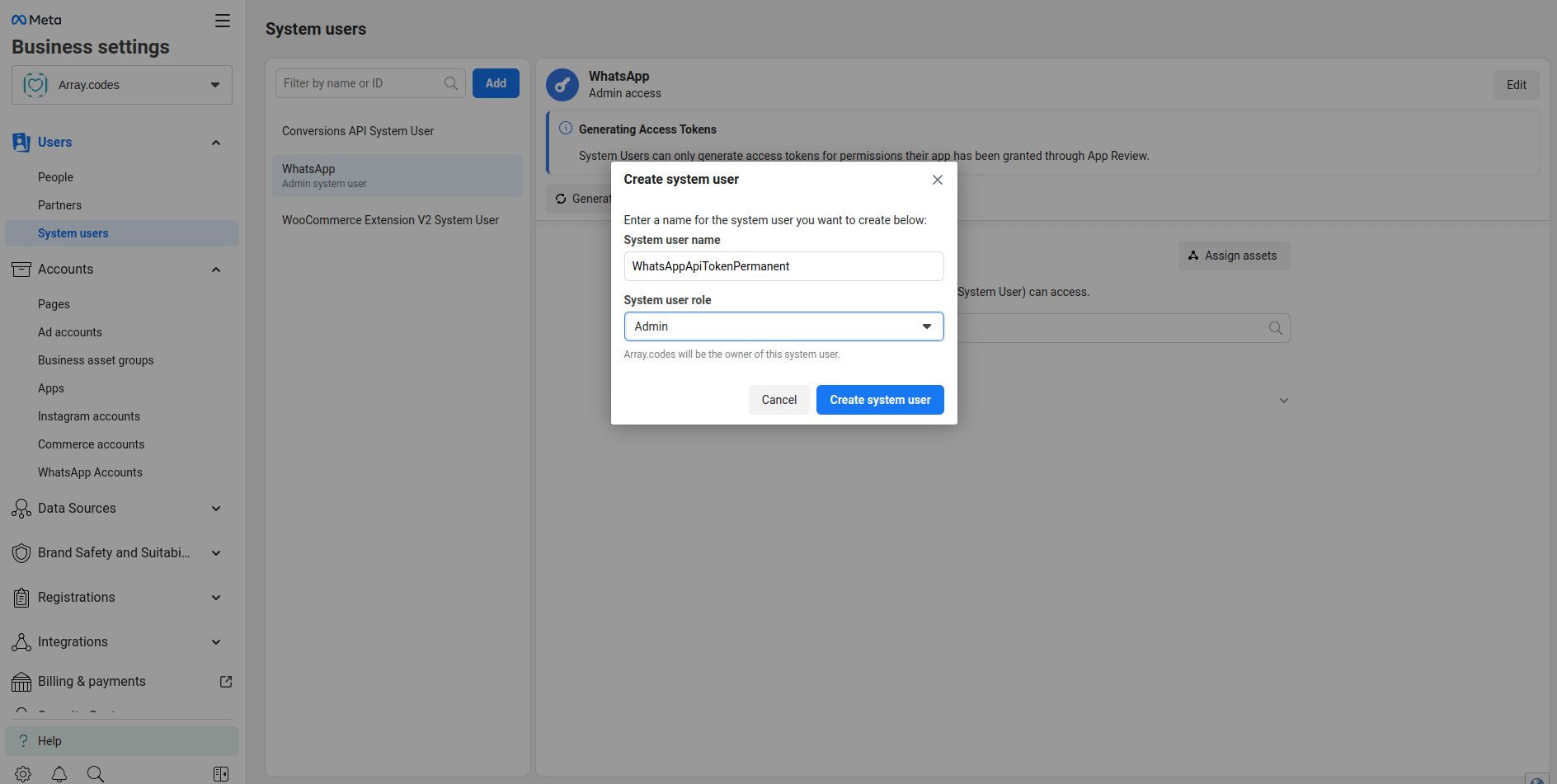Cancel the Create system user dialog
The width and height of the screenshot is (1557, 784).
pyautogui.click(x=778, y=399)
